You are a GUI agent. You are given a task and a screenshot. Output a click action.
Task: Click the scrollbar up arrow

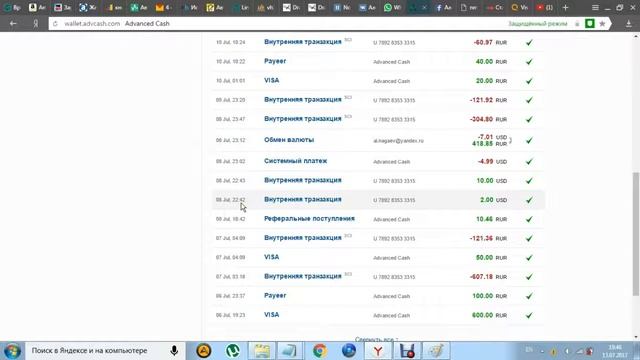[x=636, y=36]
